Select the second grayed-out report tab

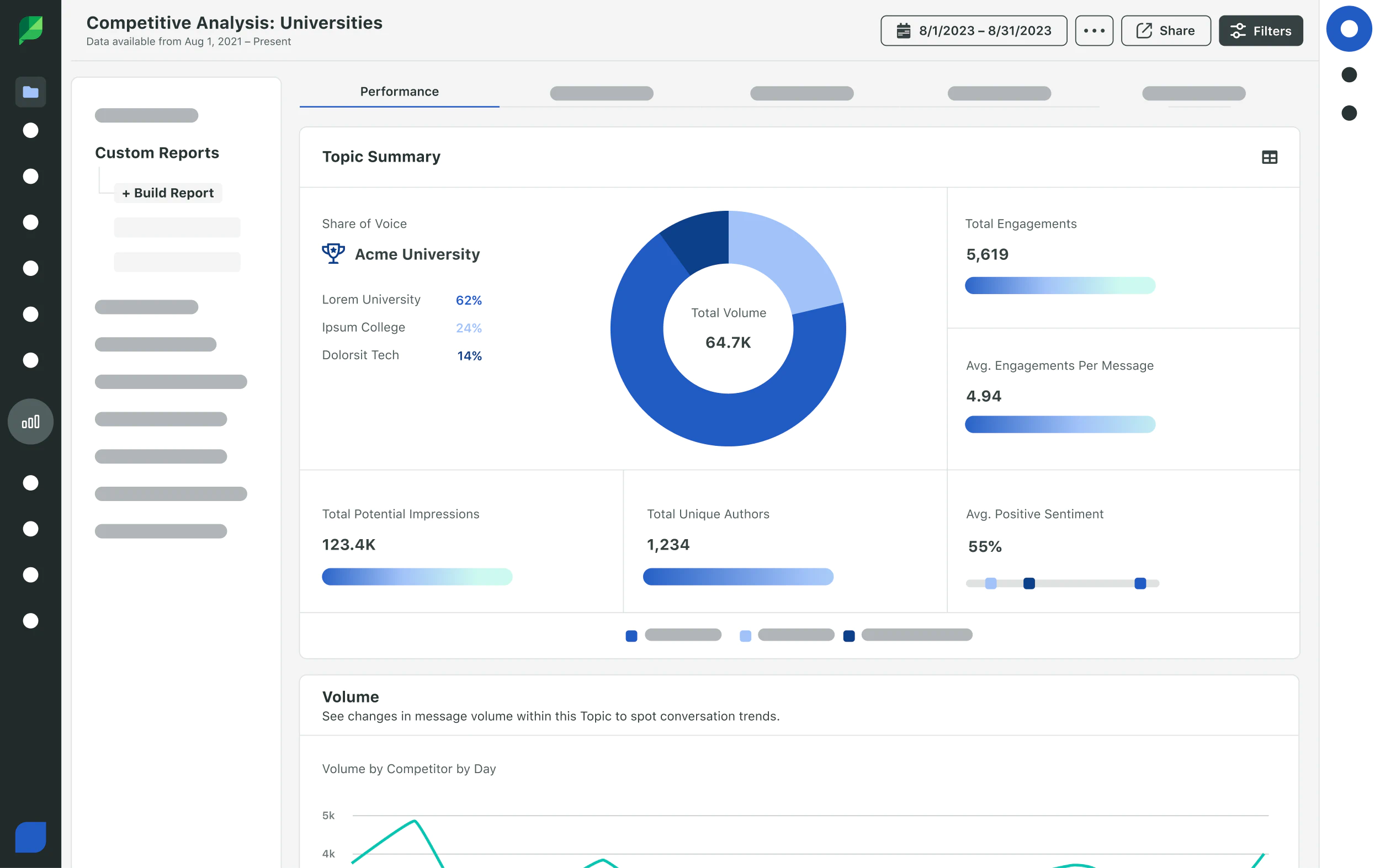(801, 93)
